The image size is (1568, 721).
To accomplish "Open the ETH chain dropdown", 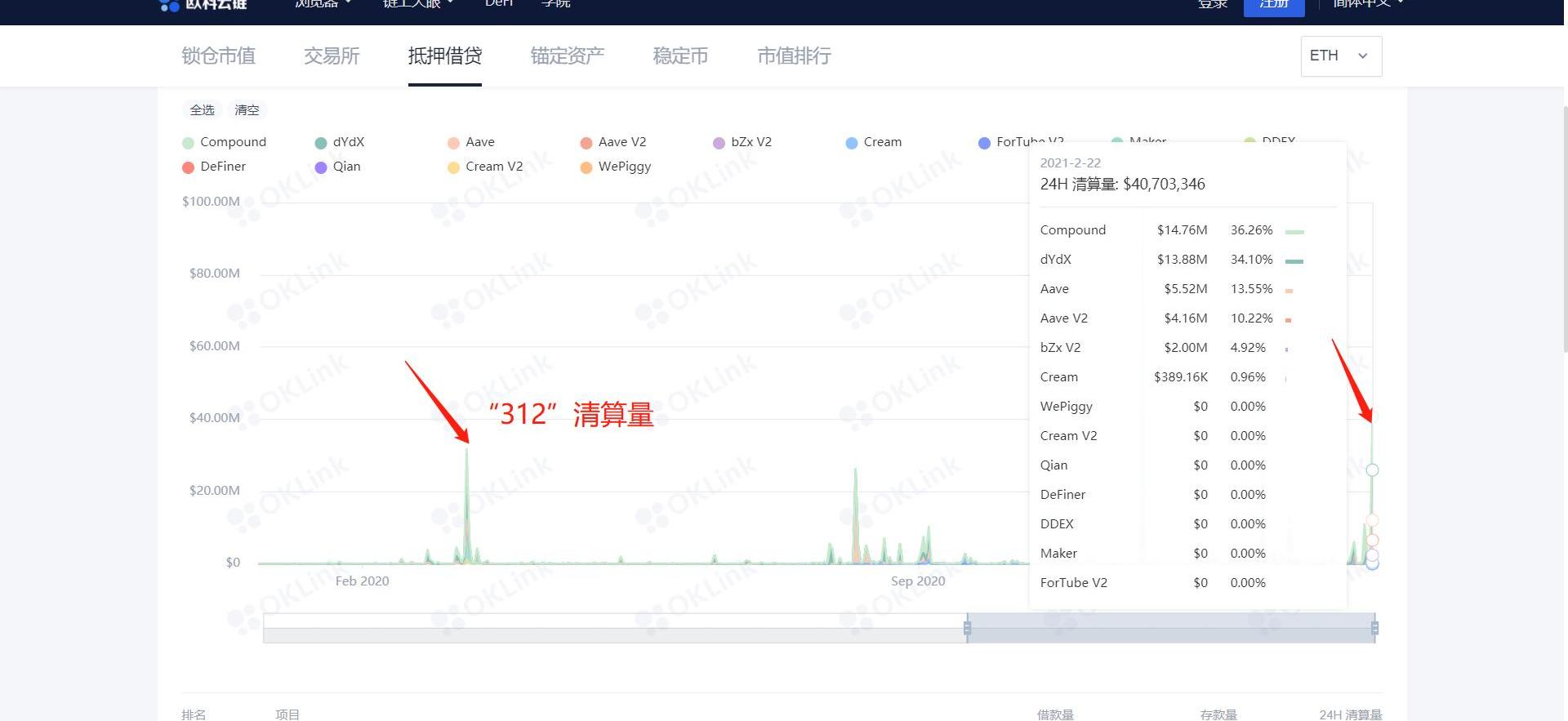I will 1340,56.
